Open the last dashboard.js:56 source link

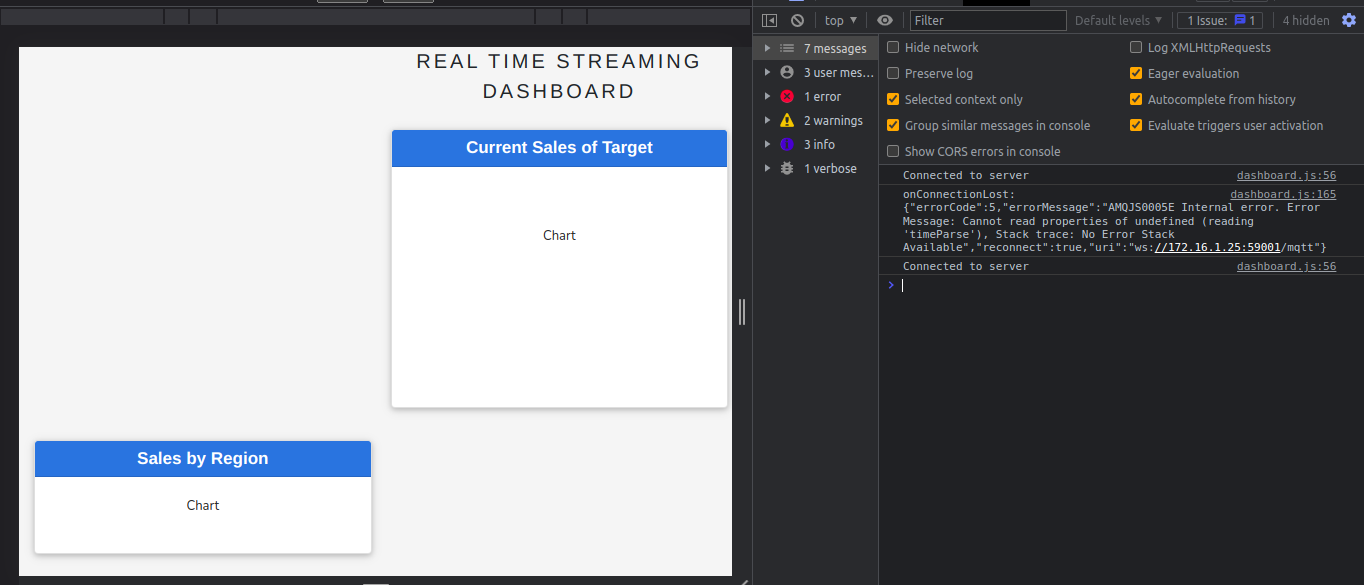pyautogui.click(x=1286, y=266)
